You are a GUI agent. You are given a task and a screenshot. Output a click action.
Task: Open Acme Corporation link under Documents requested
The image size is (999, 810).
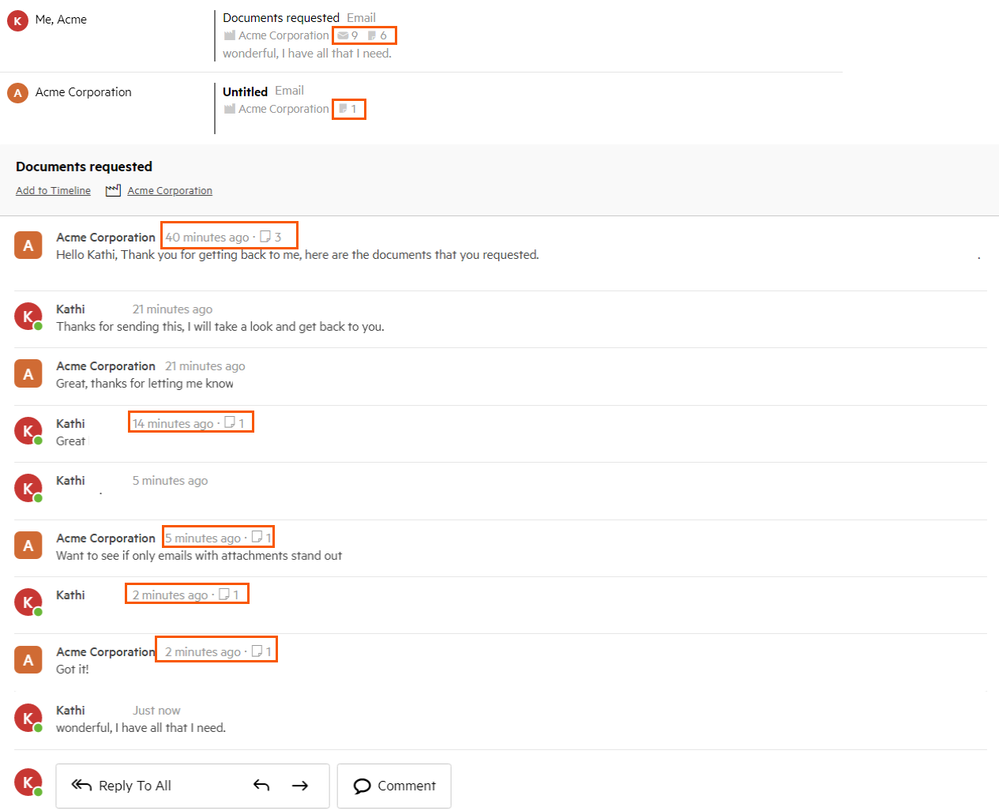169,191
